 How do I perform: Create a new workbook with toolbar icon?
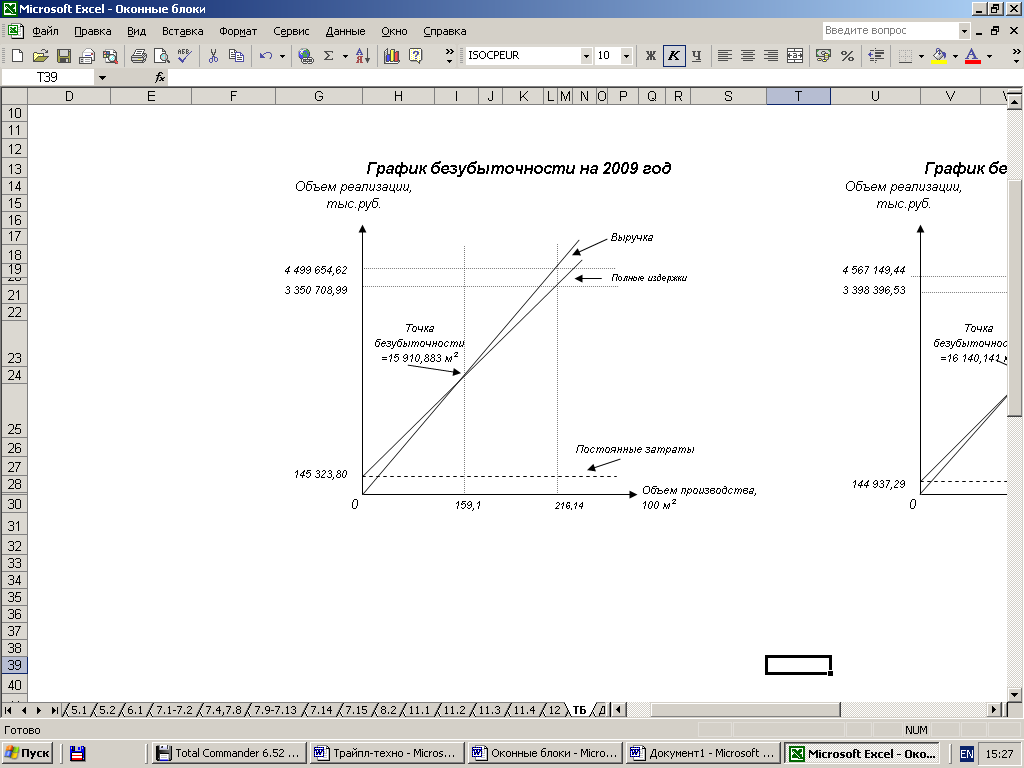pyautogui.click(x=18, y=56)
